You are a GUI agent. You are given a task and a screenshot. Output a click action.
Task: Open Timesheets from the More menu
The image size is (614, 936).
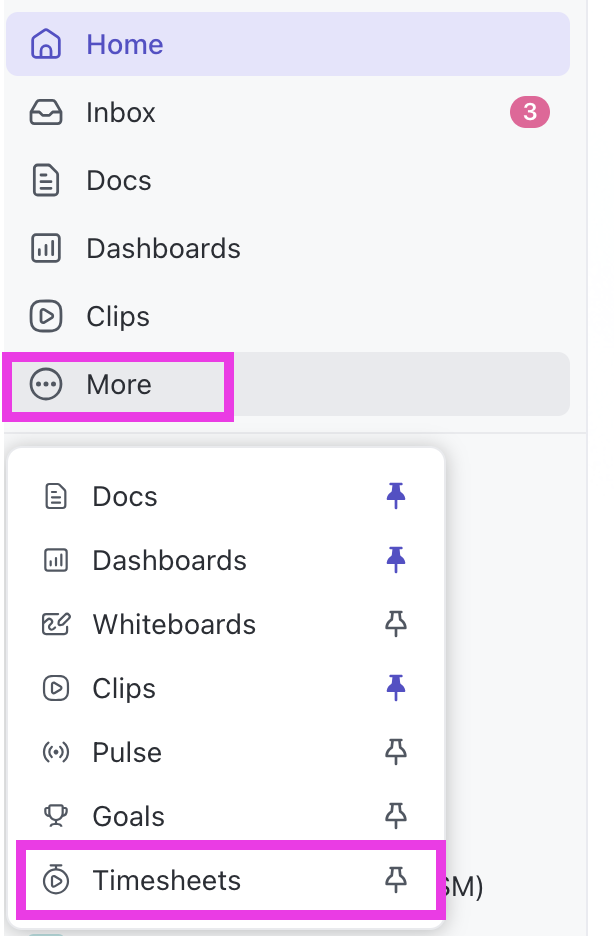pos(166,881)
